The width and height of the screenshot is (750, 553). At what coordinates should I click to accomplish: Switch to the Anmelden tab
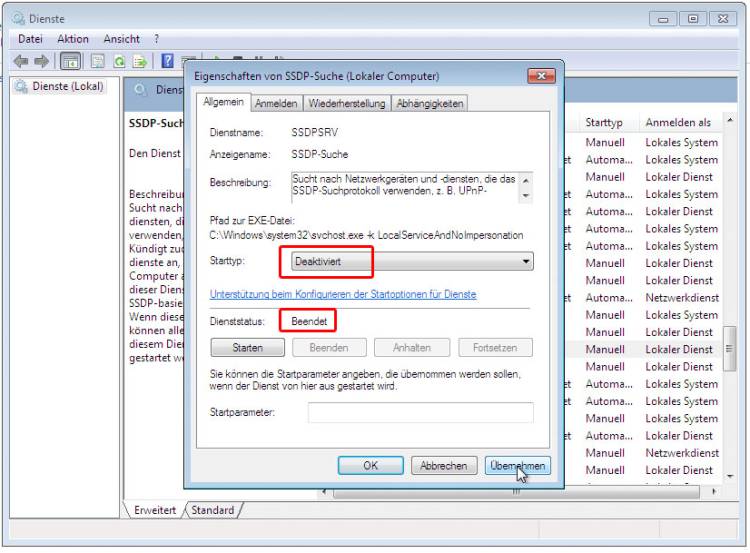(x=276, y=103)
